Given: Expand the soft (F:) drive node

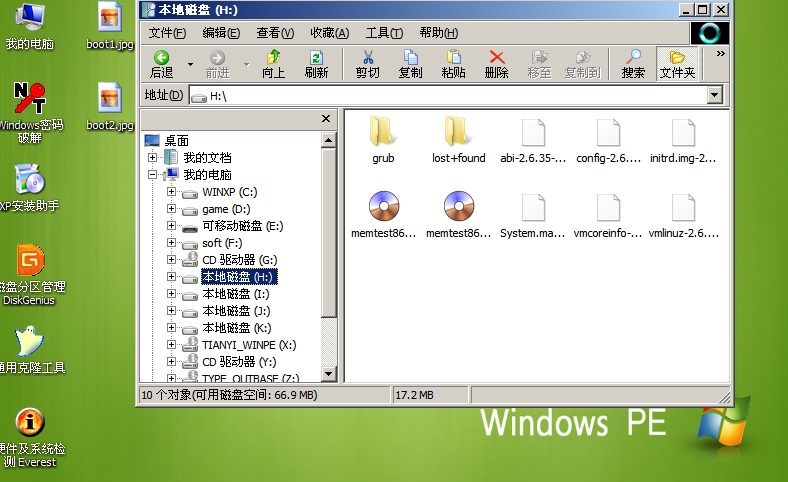Looking at the screenshot, I should pyautogui.click(x=171, y=243).
